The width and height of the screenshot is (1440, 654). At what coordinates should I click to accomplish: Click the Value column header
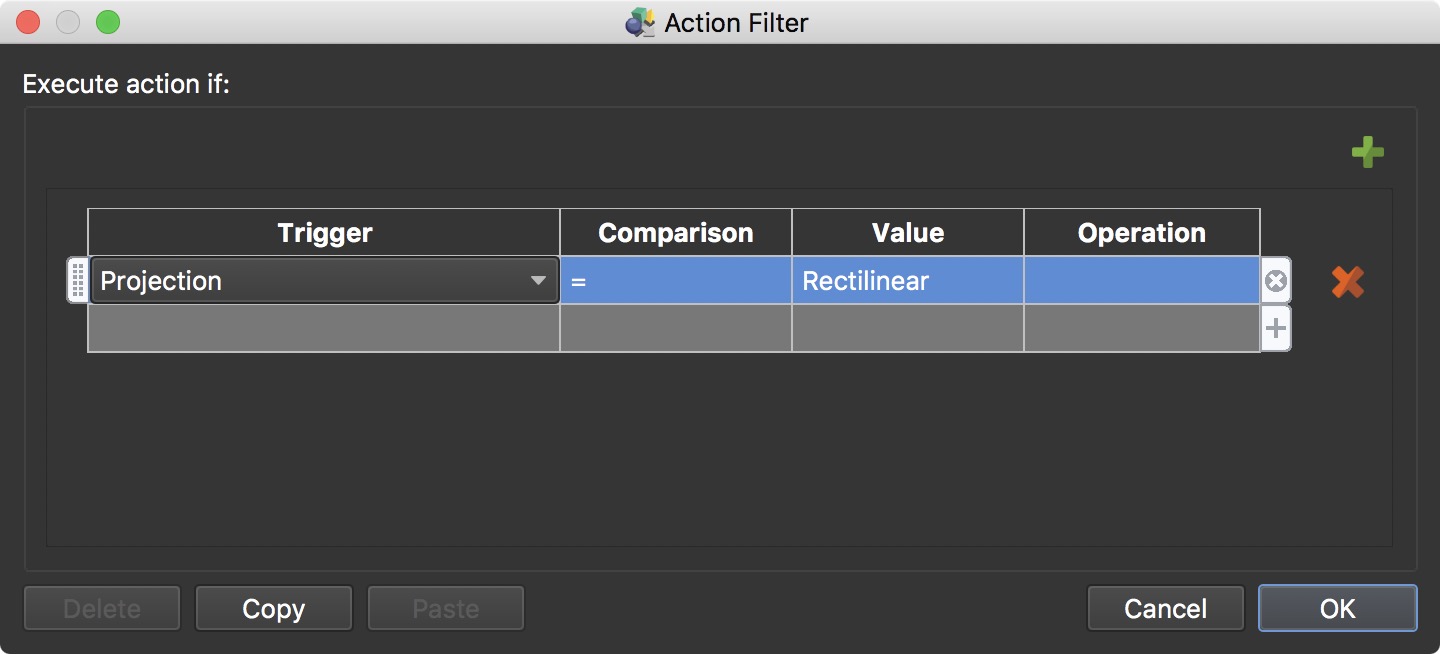pos(907,233)
